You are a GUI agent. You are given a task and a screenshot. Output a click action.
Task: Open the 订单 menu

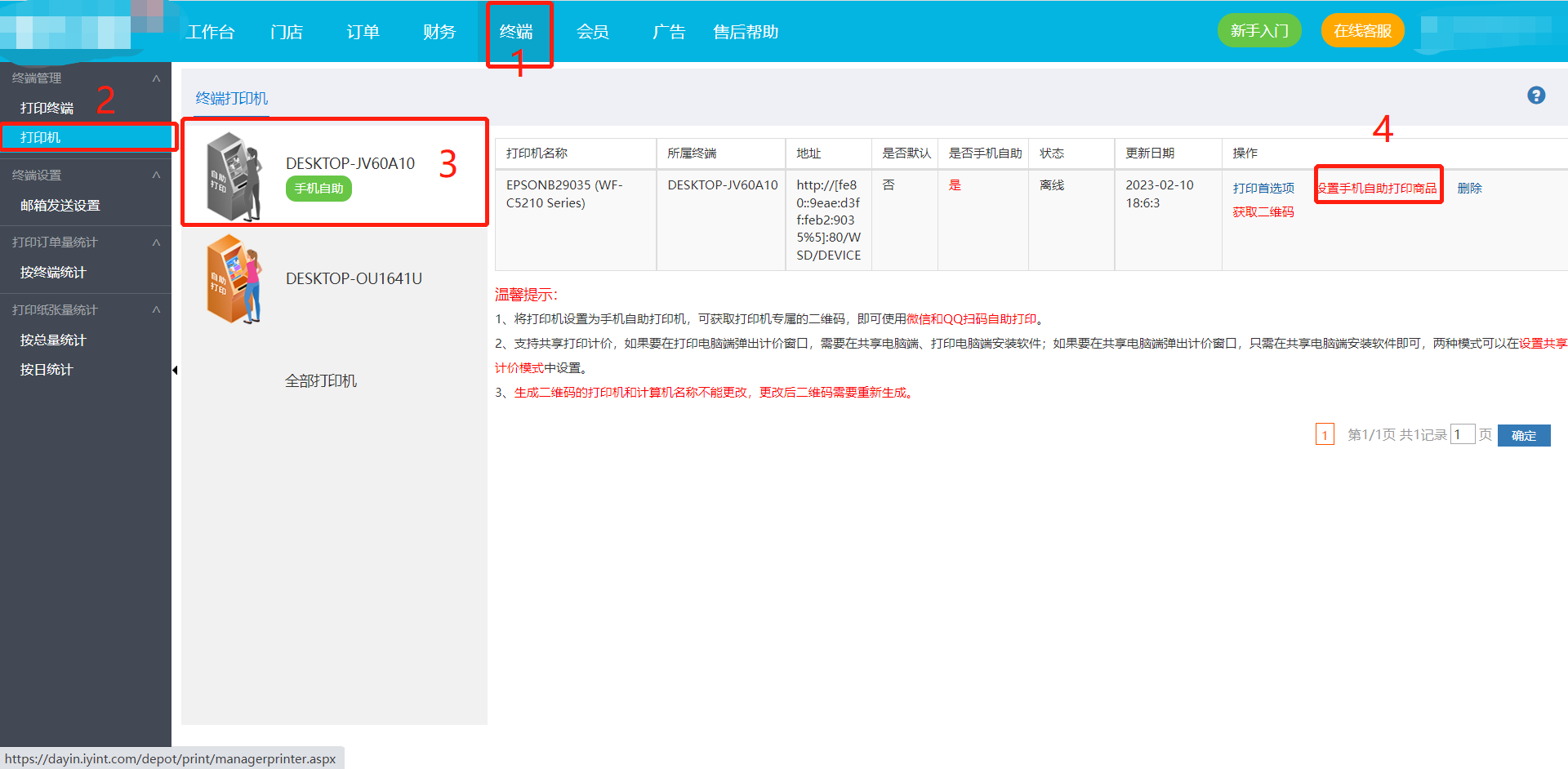click(x=363, y=32)
